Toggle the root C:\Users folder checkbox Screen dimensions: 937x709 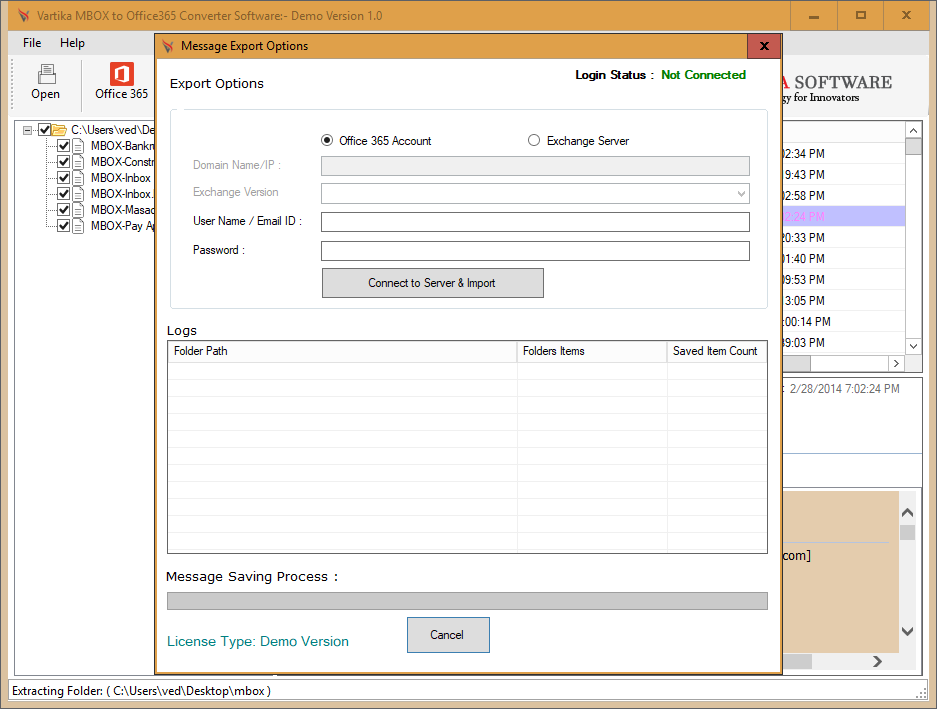pos(44,130)
